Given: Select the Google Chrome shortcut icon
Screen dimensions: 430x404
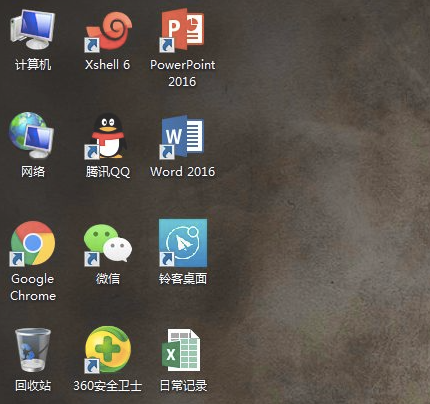Looking at the screenshot, I should (32, 244).
